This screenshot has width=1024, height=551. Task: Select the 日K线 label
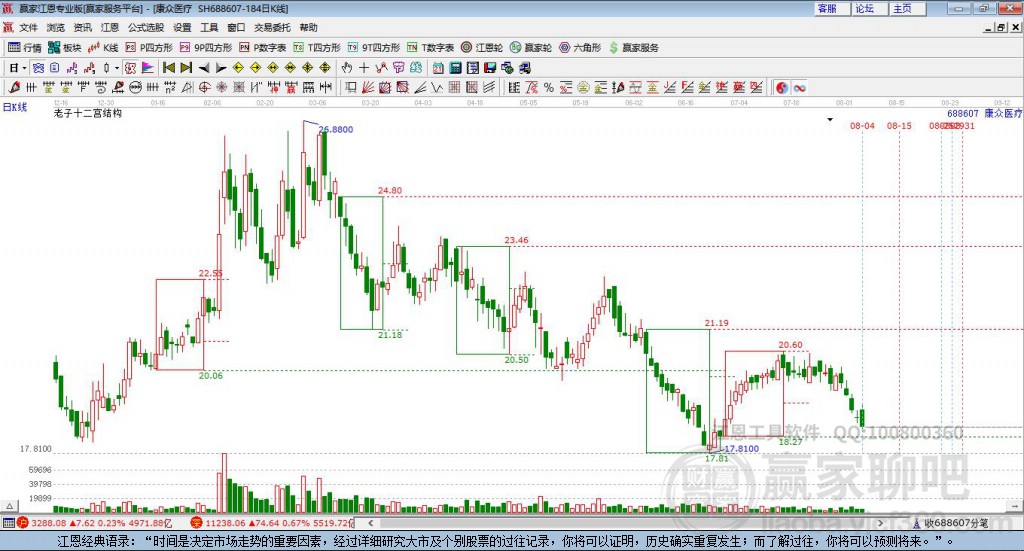15,107
